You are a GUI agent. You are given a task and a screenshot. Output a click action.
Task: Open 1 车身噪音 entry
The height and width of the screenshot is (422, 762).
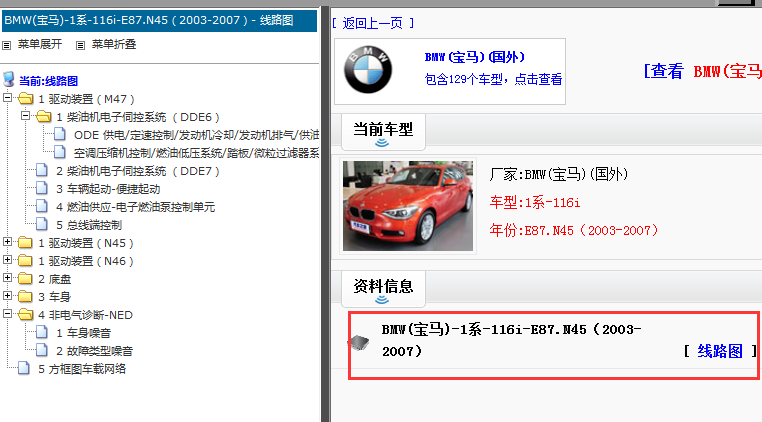coord(83,333)
